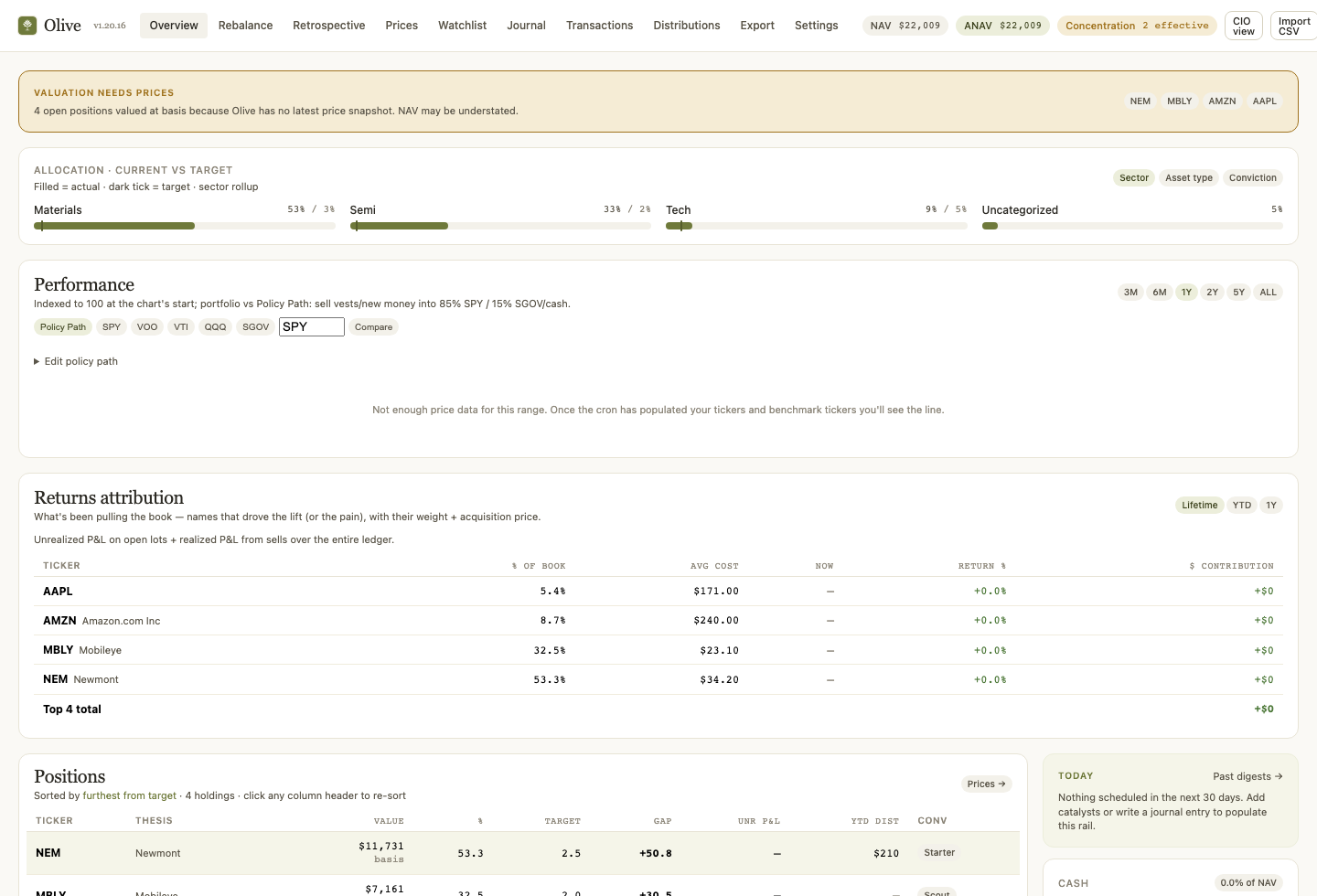Sort positions by VALUE column header
Image resolution: width=1317 pixels, height=896 pixels.
point(389,821)
